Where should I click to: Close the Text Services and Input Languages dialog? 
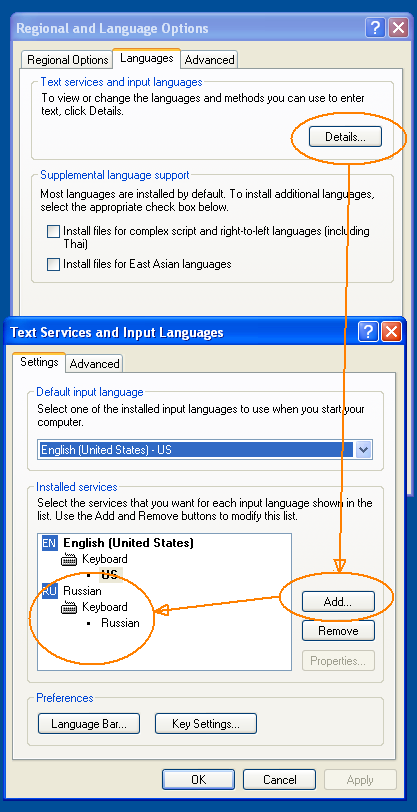392,331
